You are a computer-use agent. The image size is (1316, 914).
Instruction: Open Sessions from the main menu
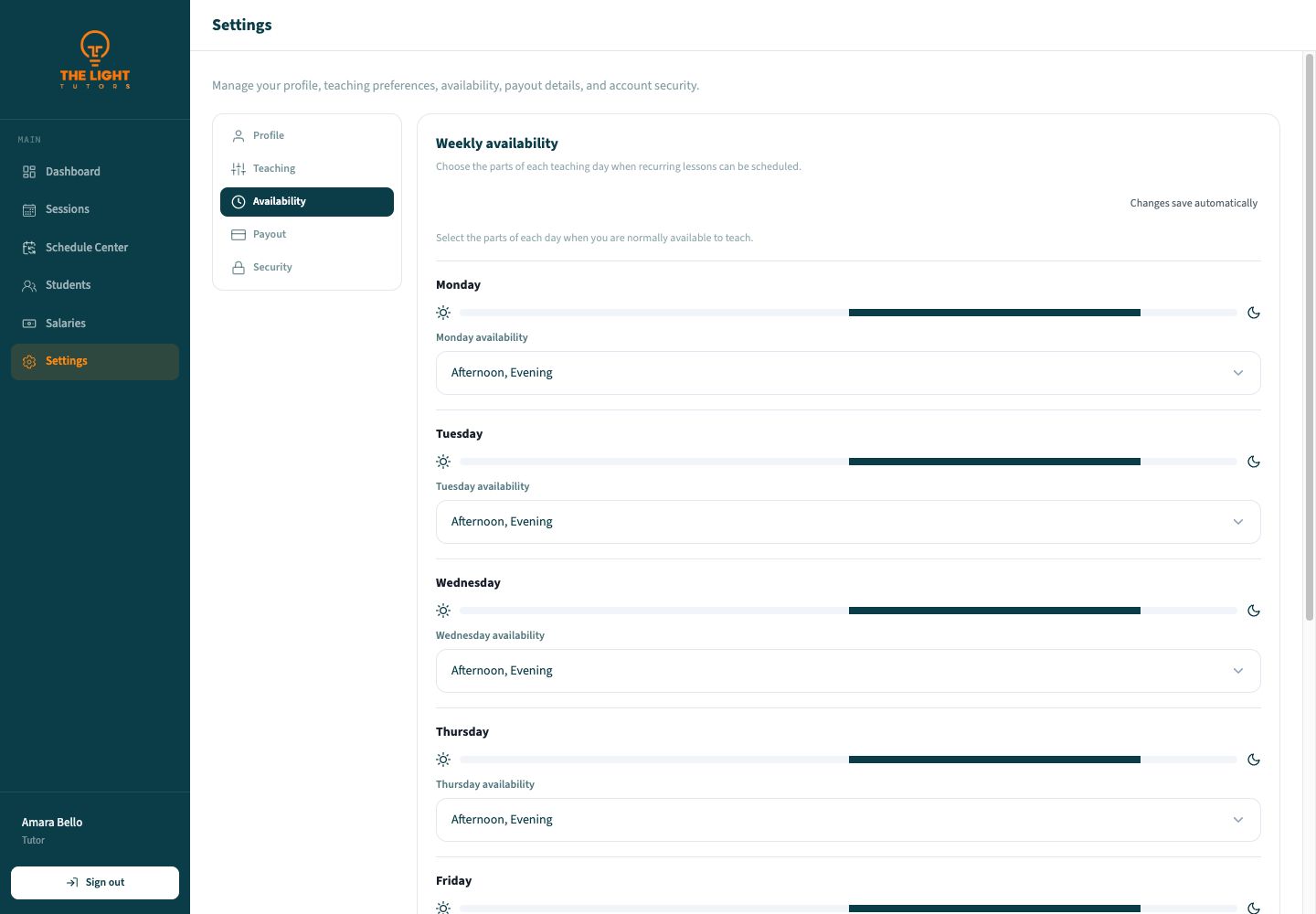click(x=95, y=209)
